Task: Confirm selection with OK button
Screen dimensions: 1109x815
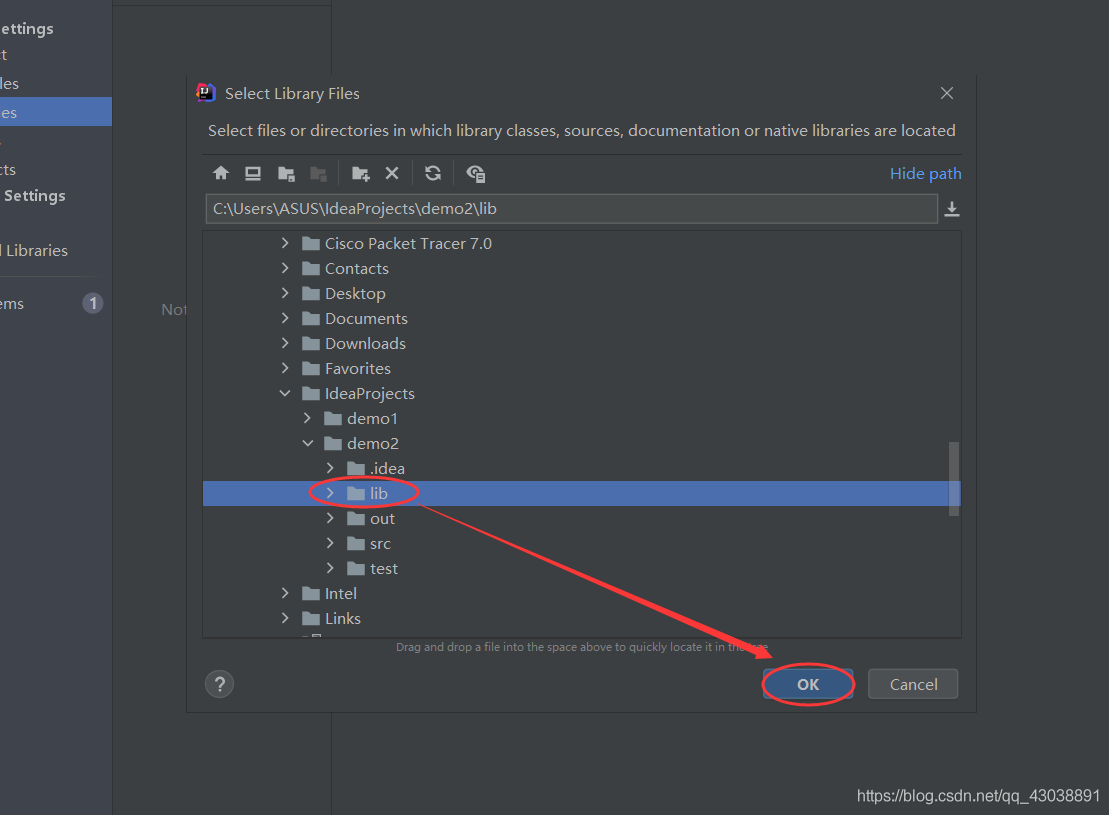Action: (808, 684)
